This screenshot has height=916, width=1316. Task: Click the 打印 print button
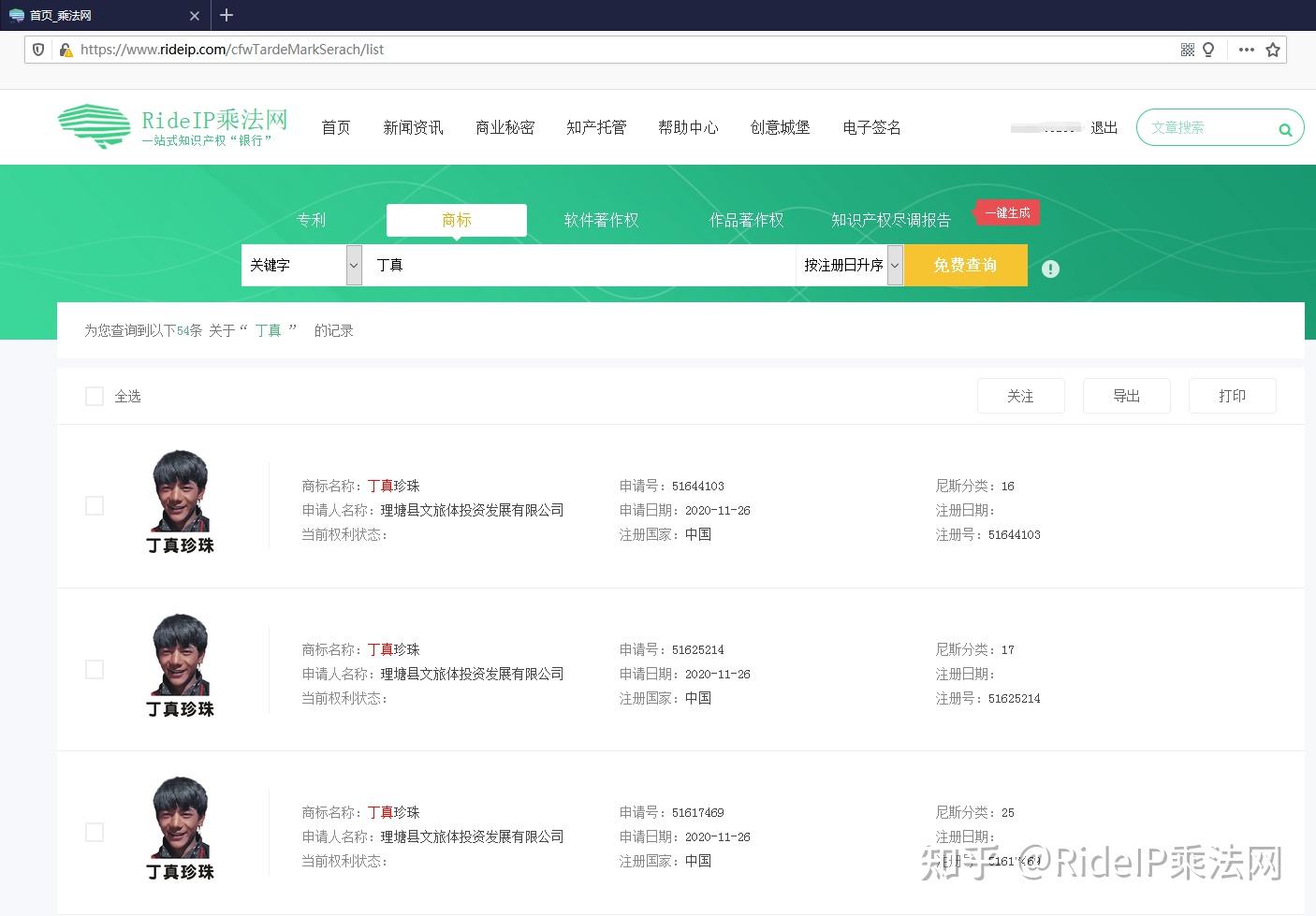point(1233,396)
